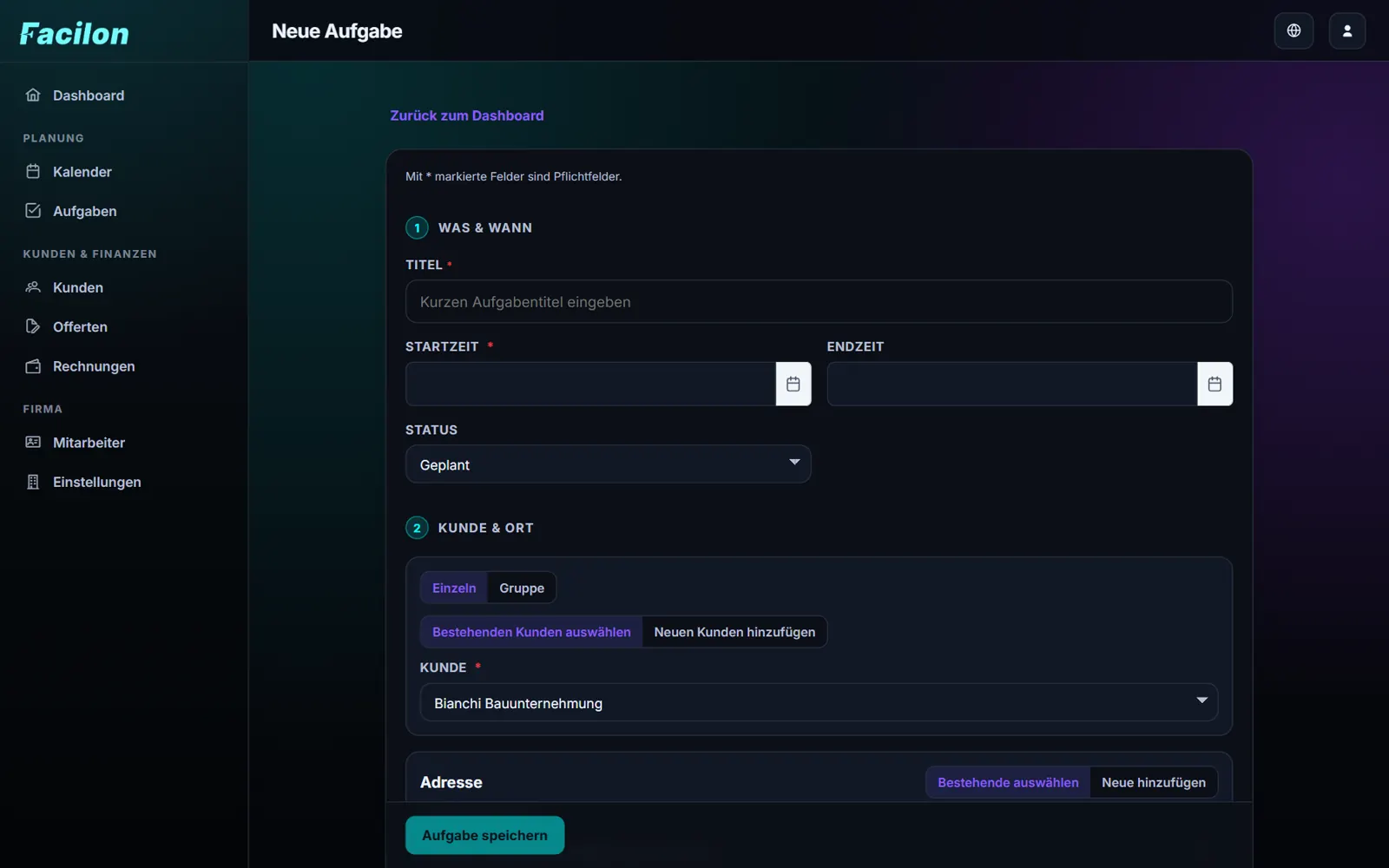Click the Offerten document icon

(33, 326)
